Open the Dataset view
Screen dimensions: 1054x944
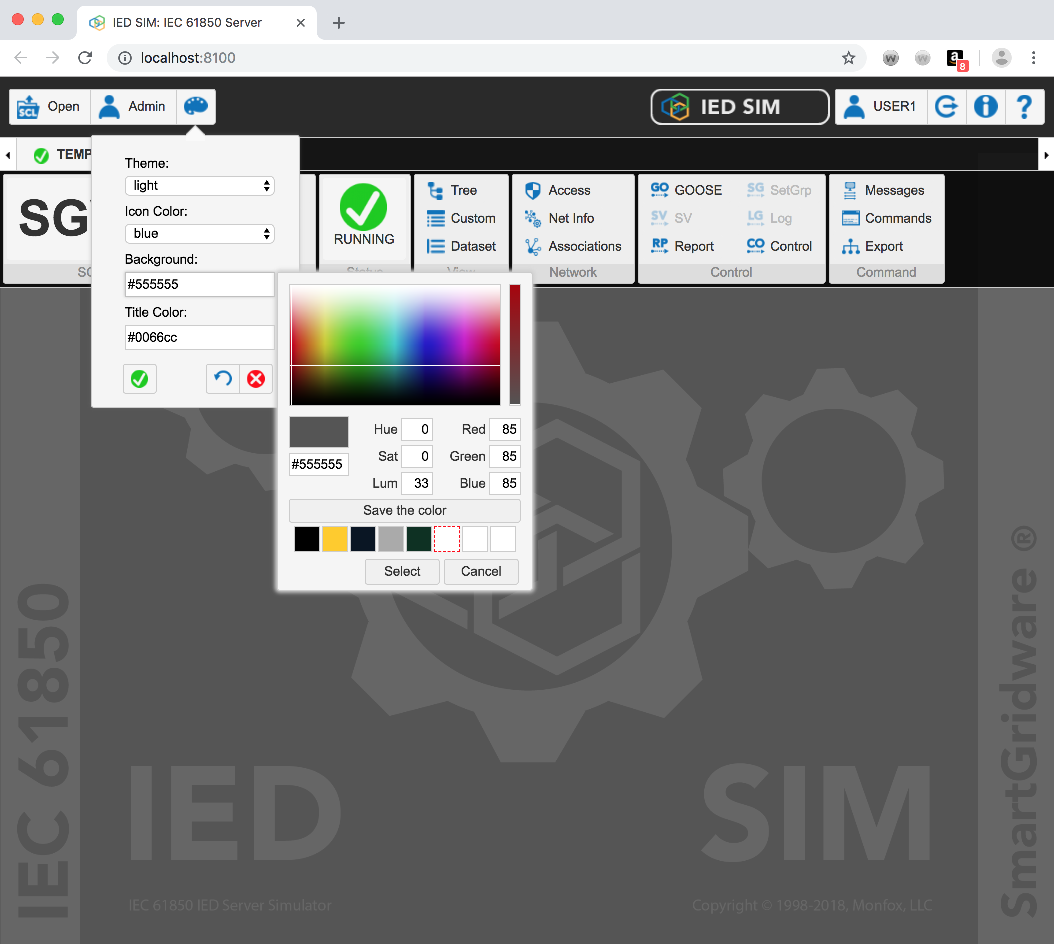(461, 247)
